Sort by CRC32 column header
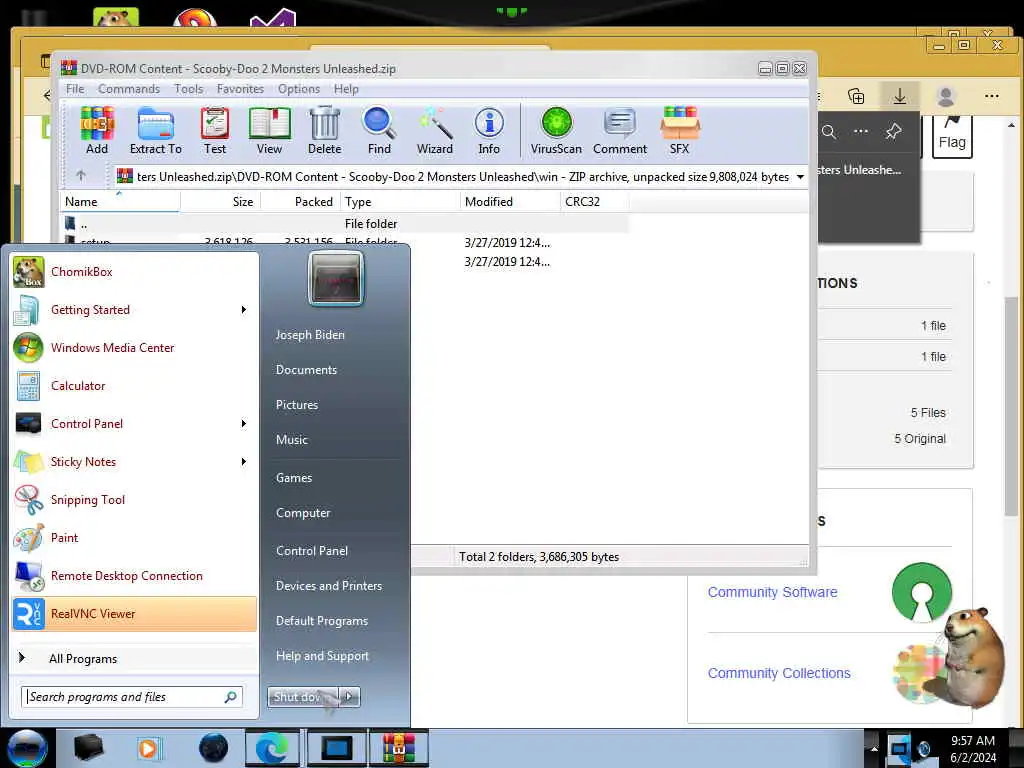 [594, 202]
